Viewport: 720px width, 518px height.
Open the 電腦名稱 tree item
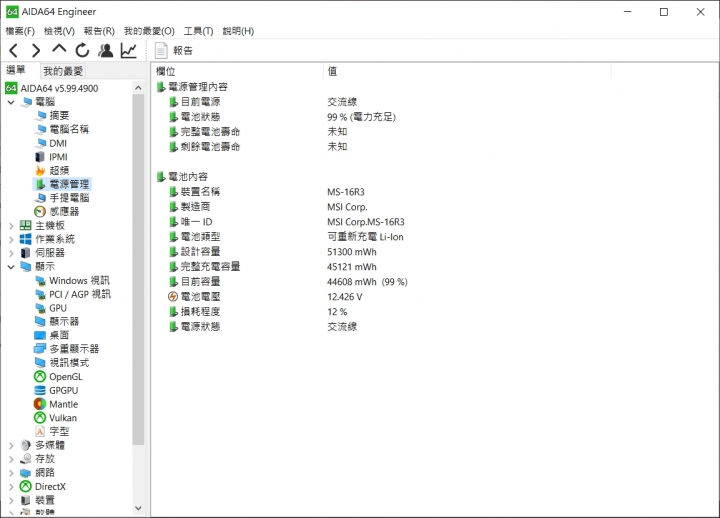click(x=69, y=129)
